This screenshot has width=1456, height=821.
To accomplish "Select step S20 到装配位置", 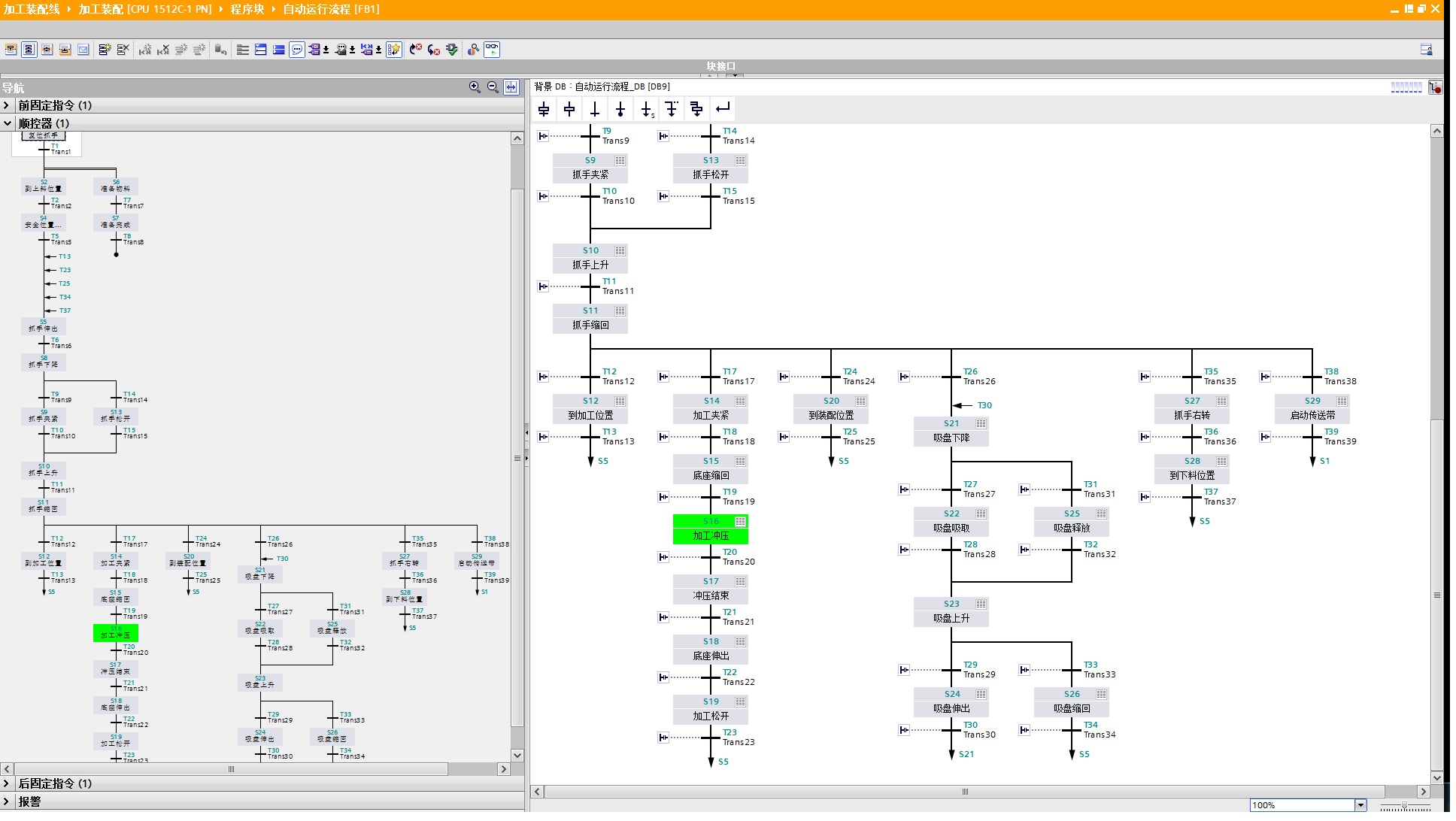I will click(831, 408).
